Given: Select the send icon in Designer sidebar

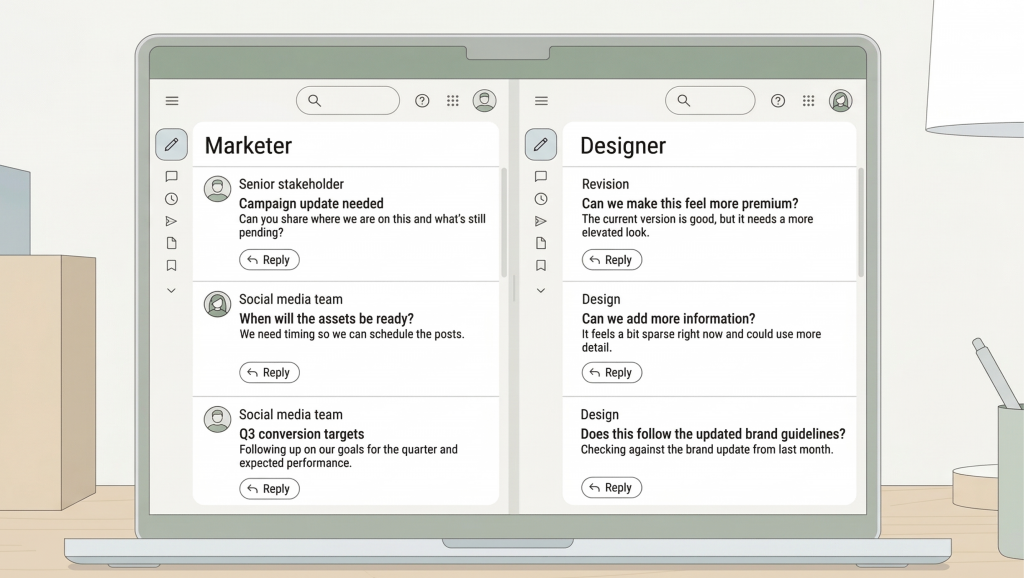Looking at the screenshot, I should pyautogui.click(x=541, y=220).
